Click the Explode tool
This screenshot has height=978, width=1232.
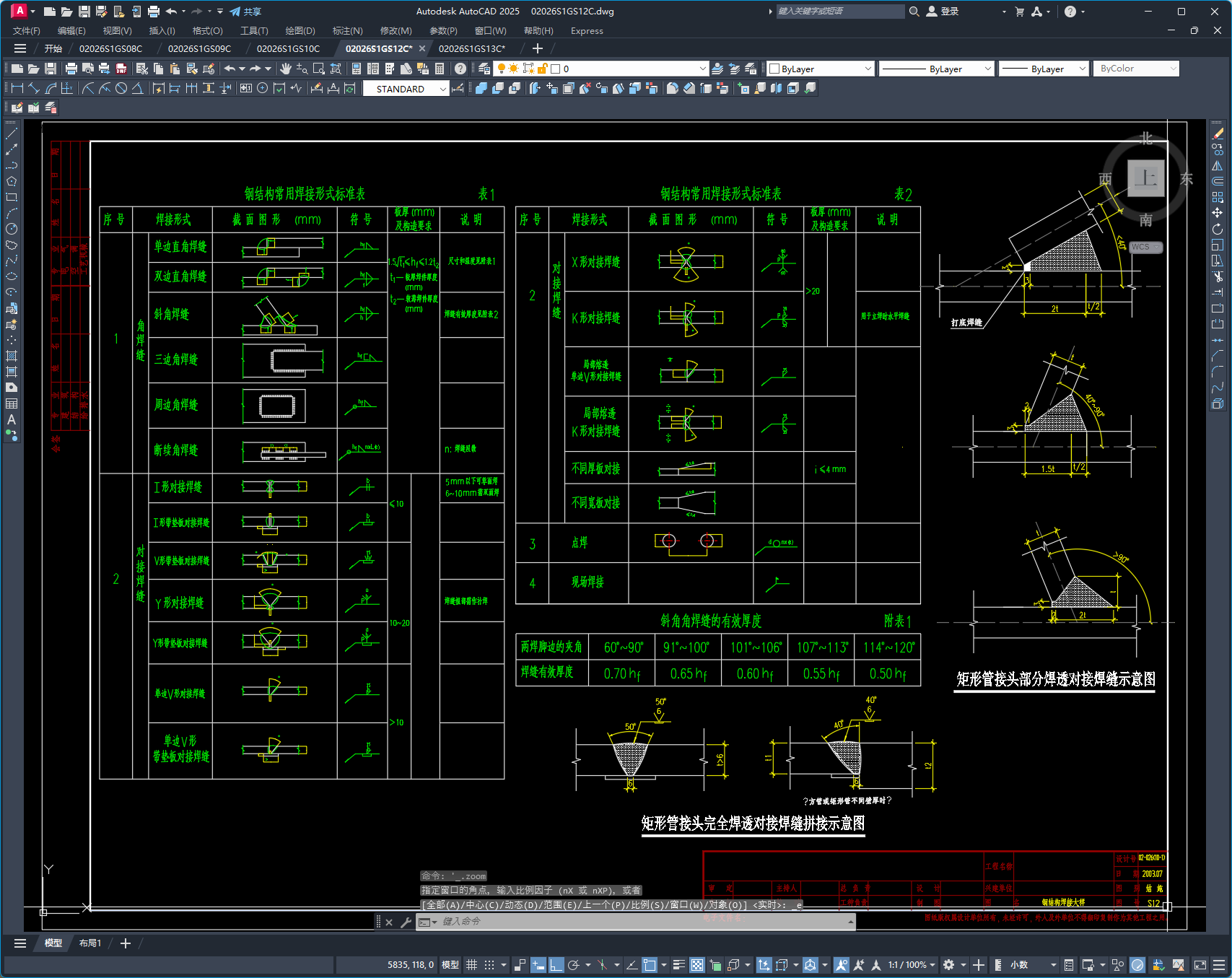[1218, 404]
